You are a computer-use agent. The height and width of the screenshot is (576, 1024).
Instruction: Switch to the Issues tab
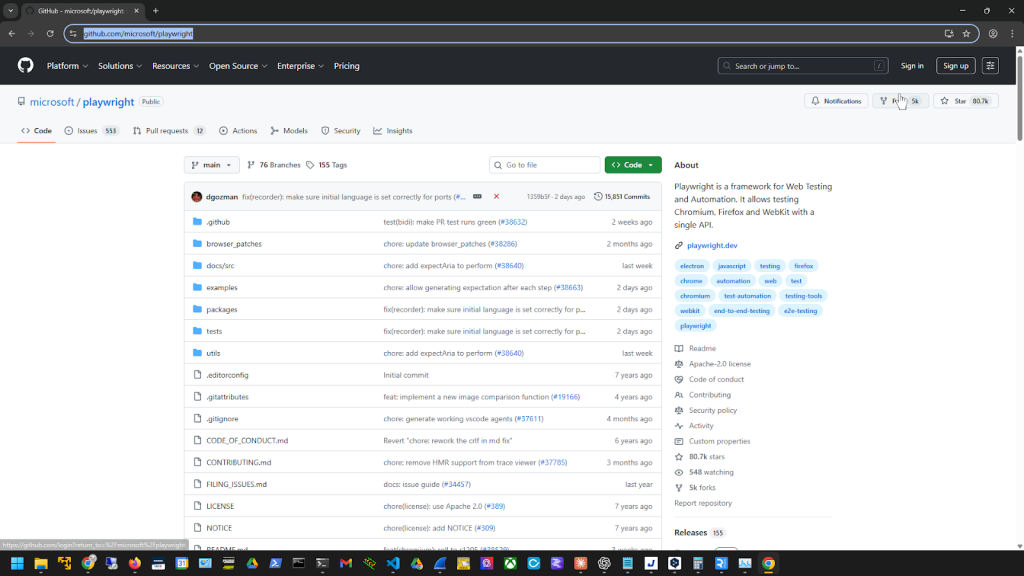pos(90,131)
